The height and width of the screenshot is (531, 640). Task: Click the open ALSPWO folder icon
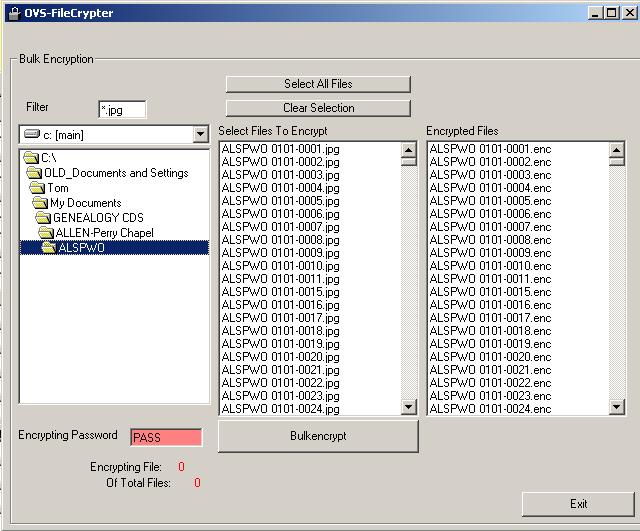(49, 247)
